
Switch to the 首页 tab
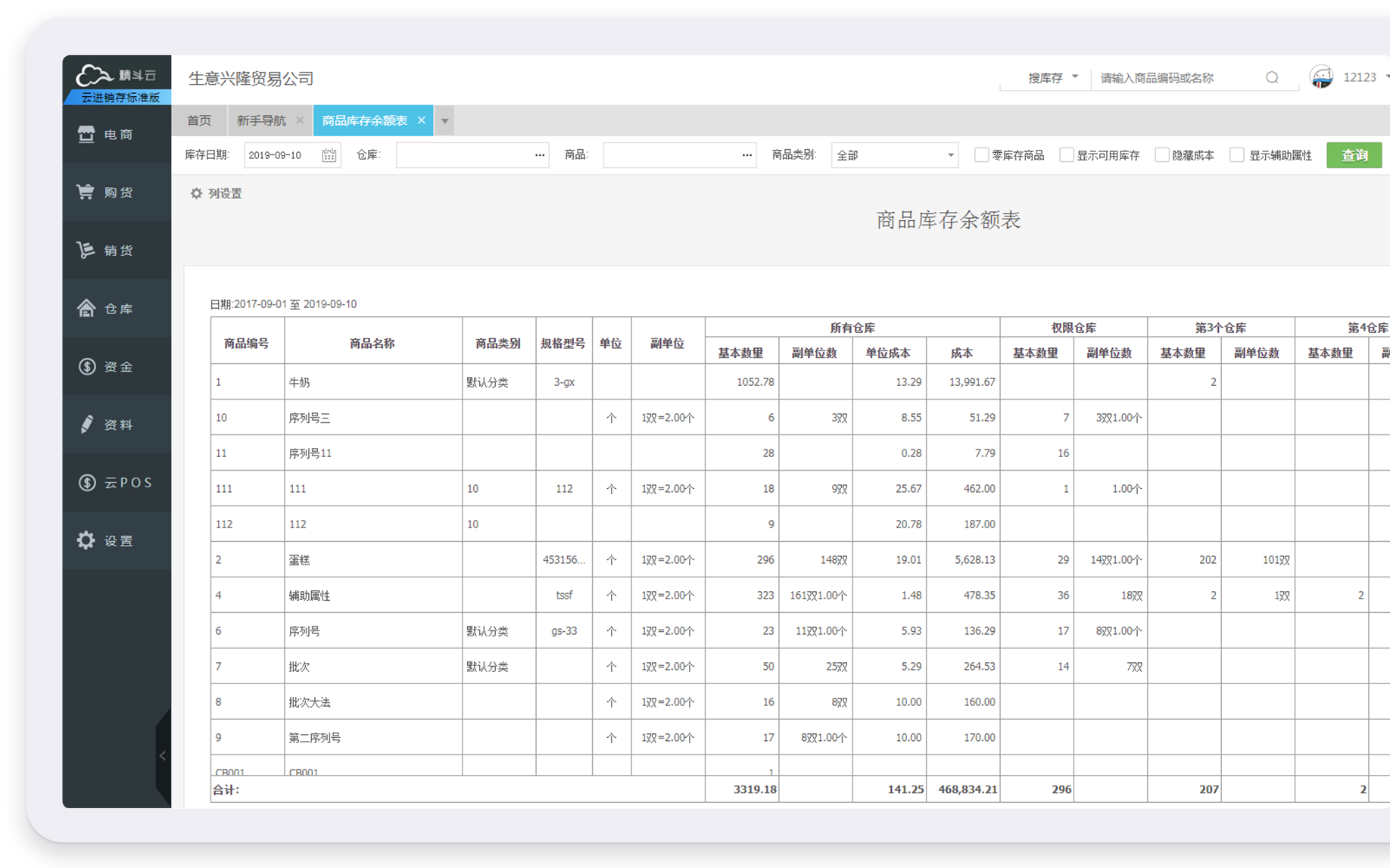click(x=199, y=121)
